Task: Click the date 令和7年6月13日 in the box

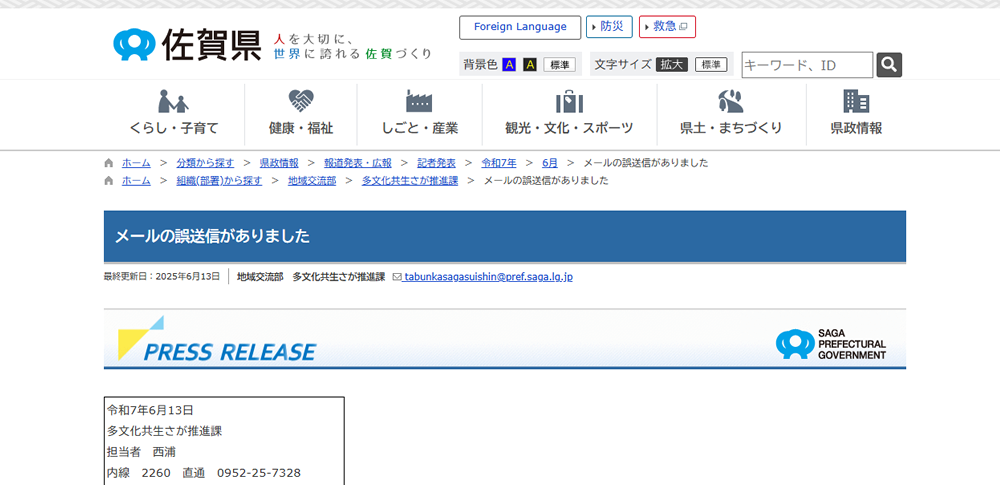Action: [151, 410]
